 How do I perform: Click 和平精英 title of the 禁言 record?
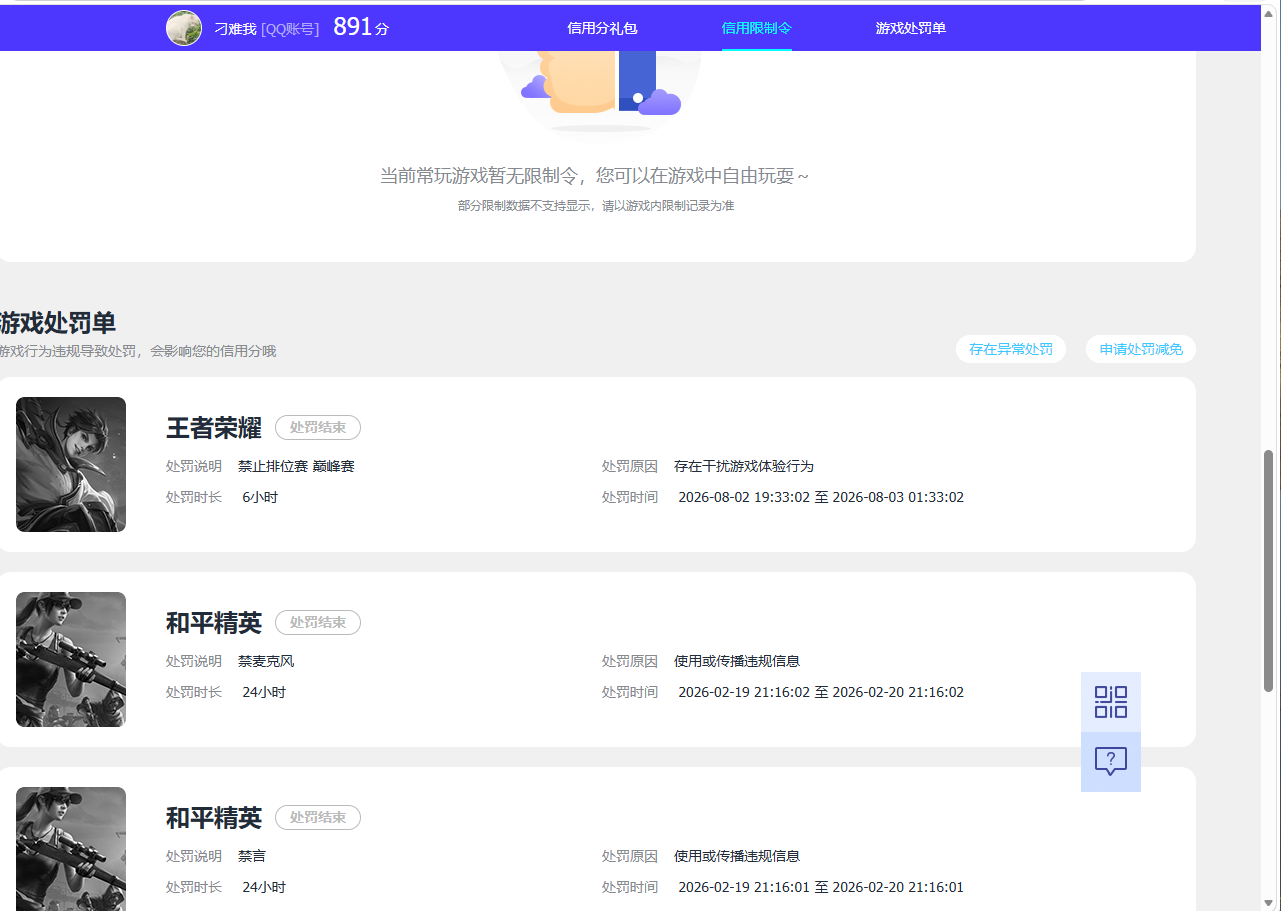[x=214, y=818]
